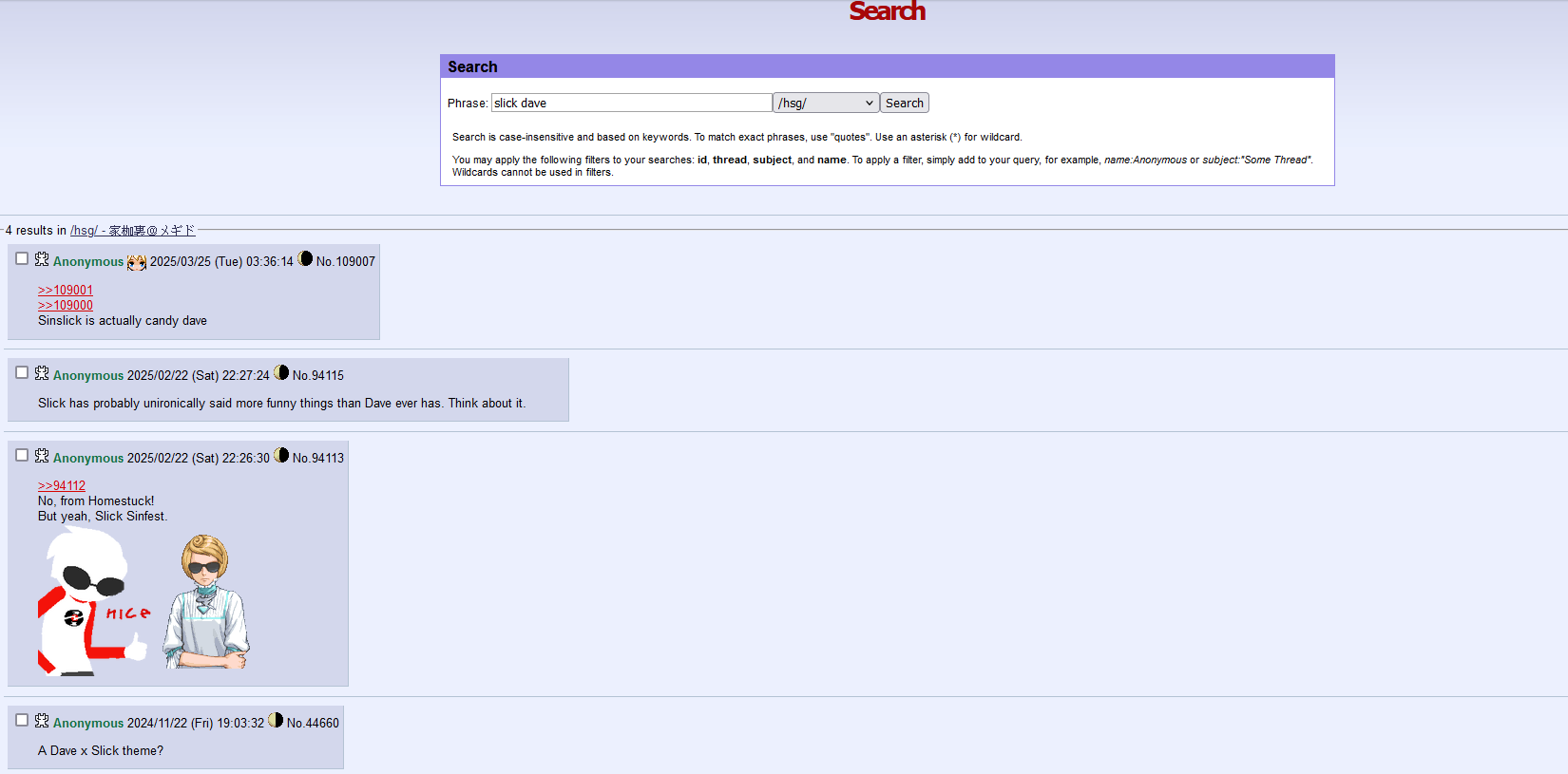Screen dimensions: 1568x774
Task: Click the '4 results in' count text
Action: (x=36, y=231)
